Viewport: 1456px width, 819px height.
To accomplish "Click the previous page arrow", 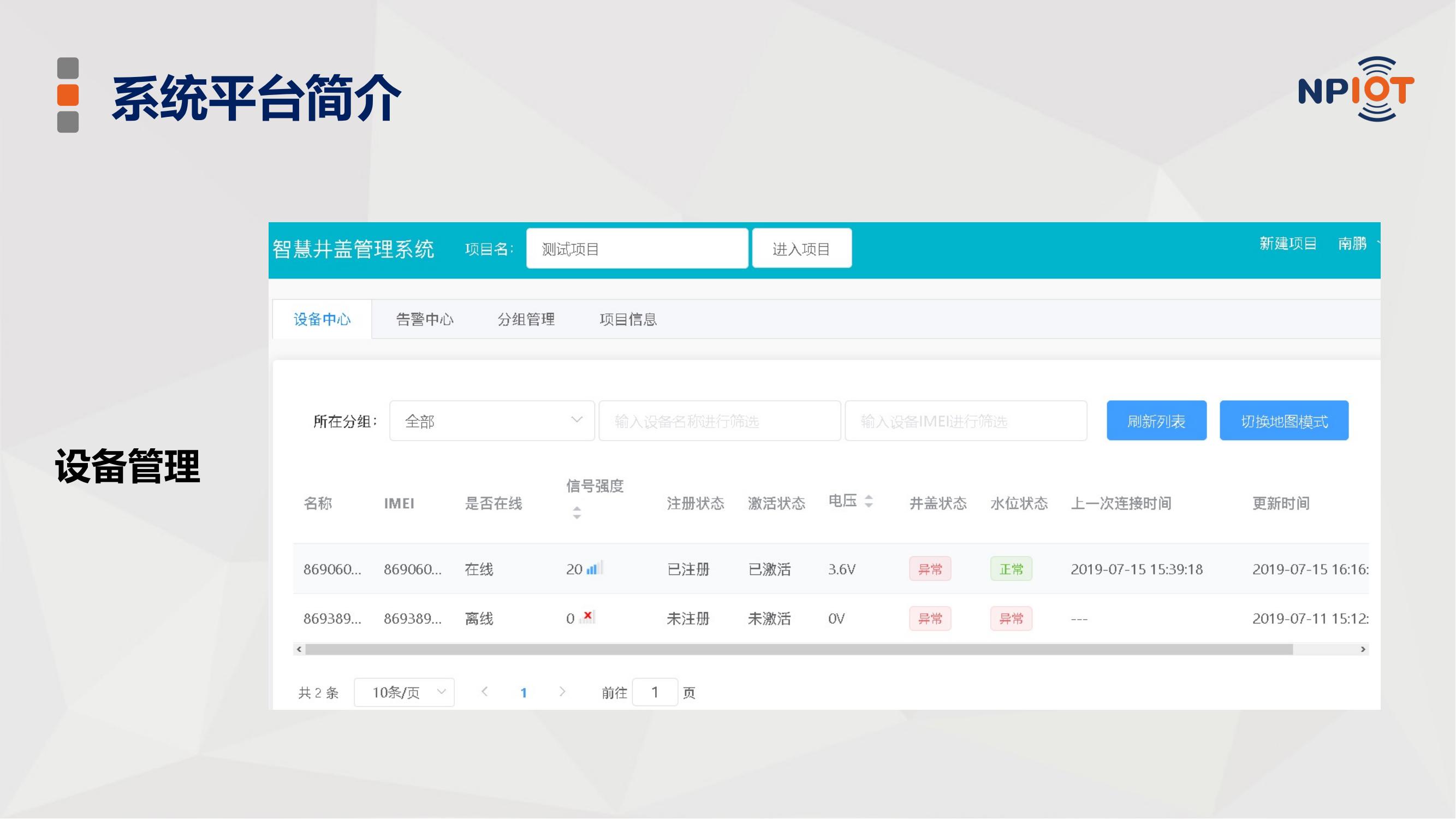I will (x=484, y=692).
